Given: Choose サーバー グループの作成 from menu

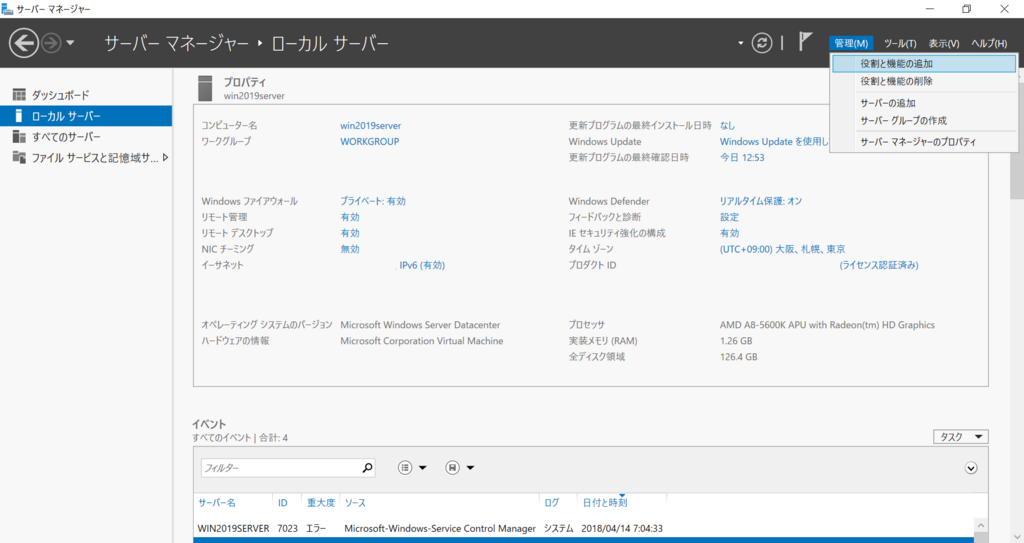Looking at the screenshot, I should (924, 120).
